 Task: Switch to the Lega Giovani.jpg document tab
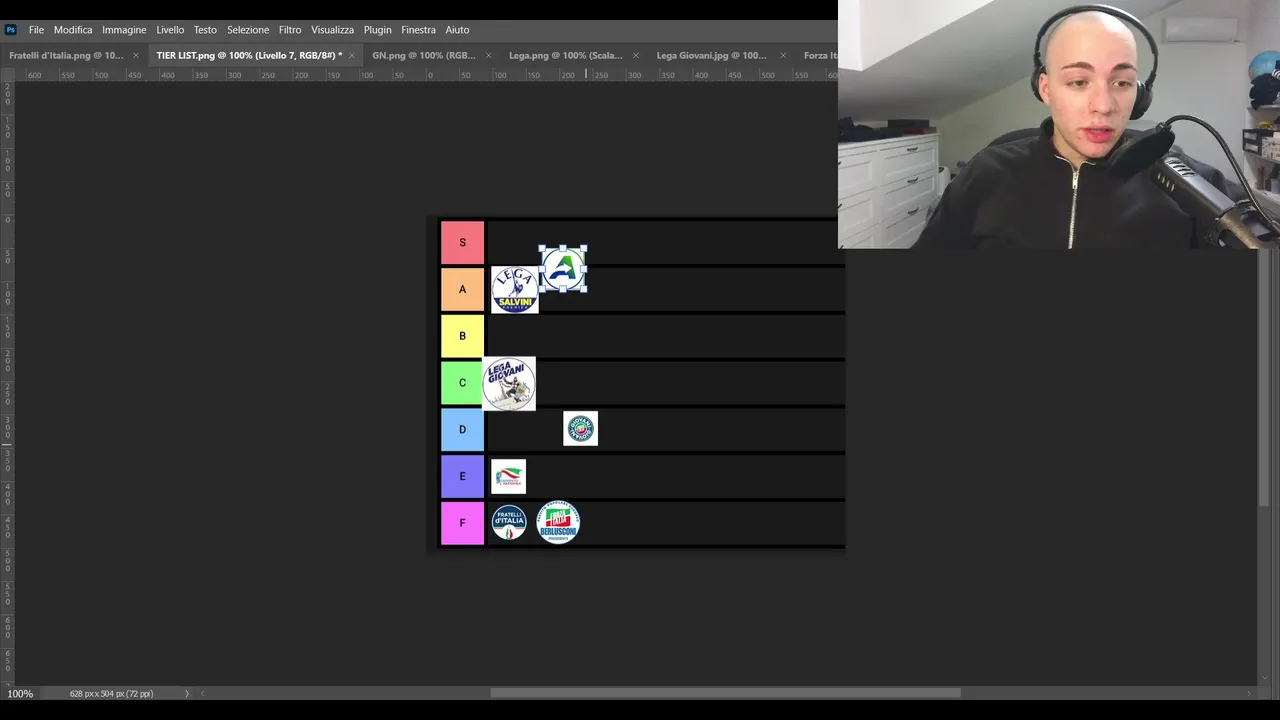click(x=712, y=55)
